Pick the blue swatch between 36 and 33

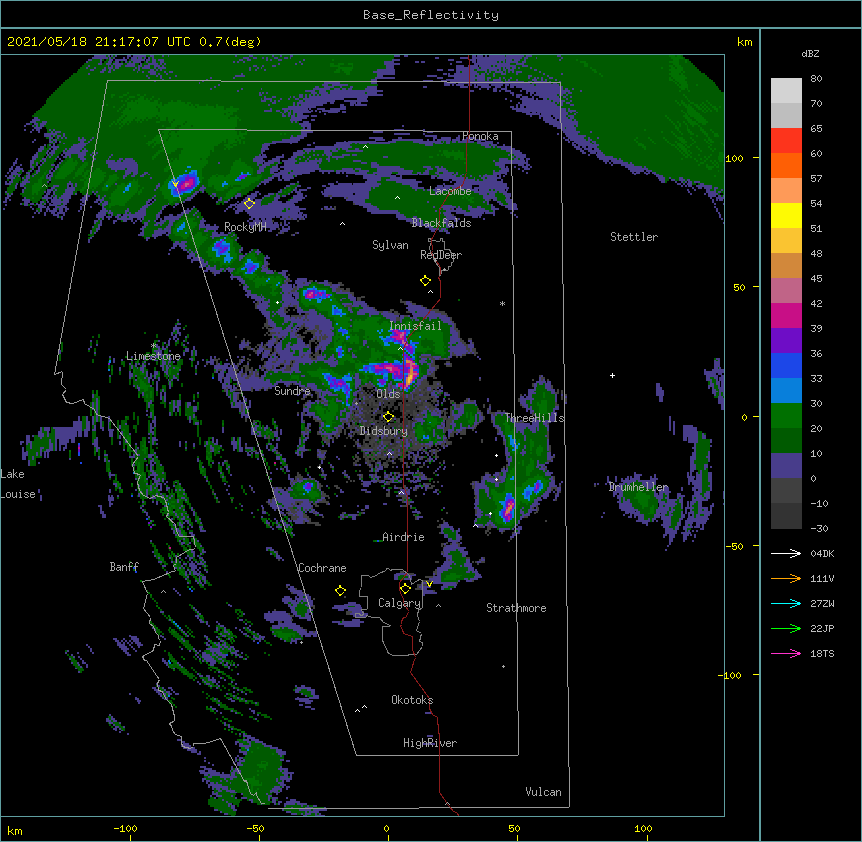(x=786, y=365)
